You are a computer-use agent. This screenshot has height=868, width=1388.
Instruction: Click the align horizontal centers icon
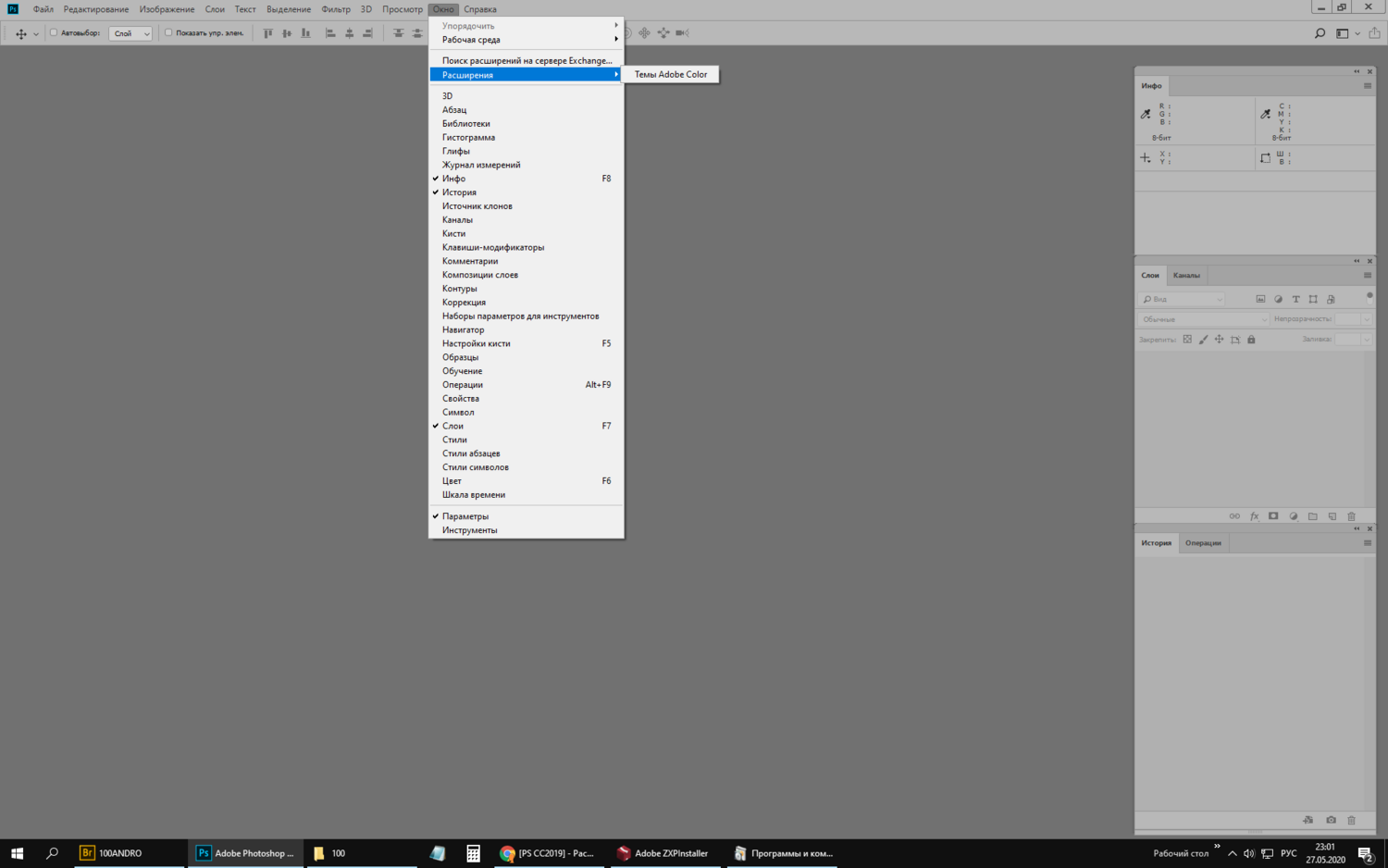[349, 33]
